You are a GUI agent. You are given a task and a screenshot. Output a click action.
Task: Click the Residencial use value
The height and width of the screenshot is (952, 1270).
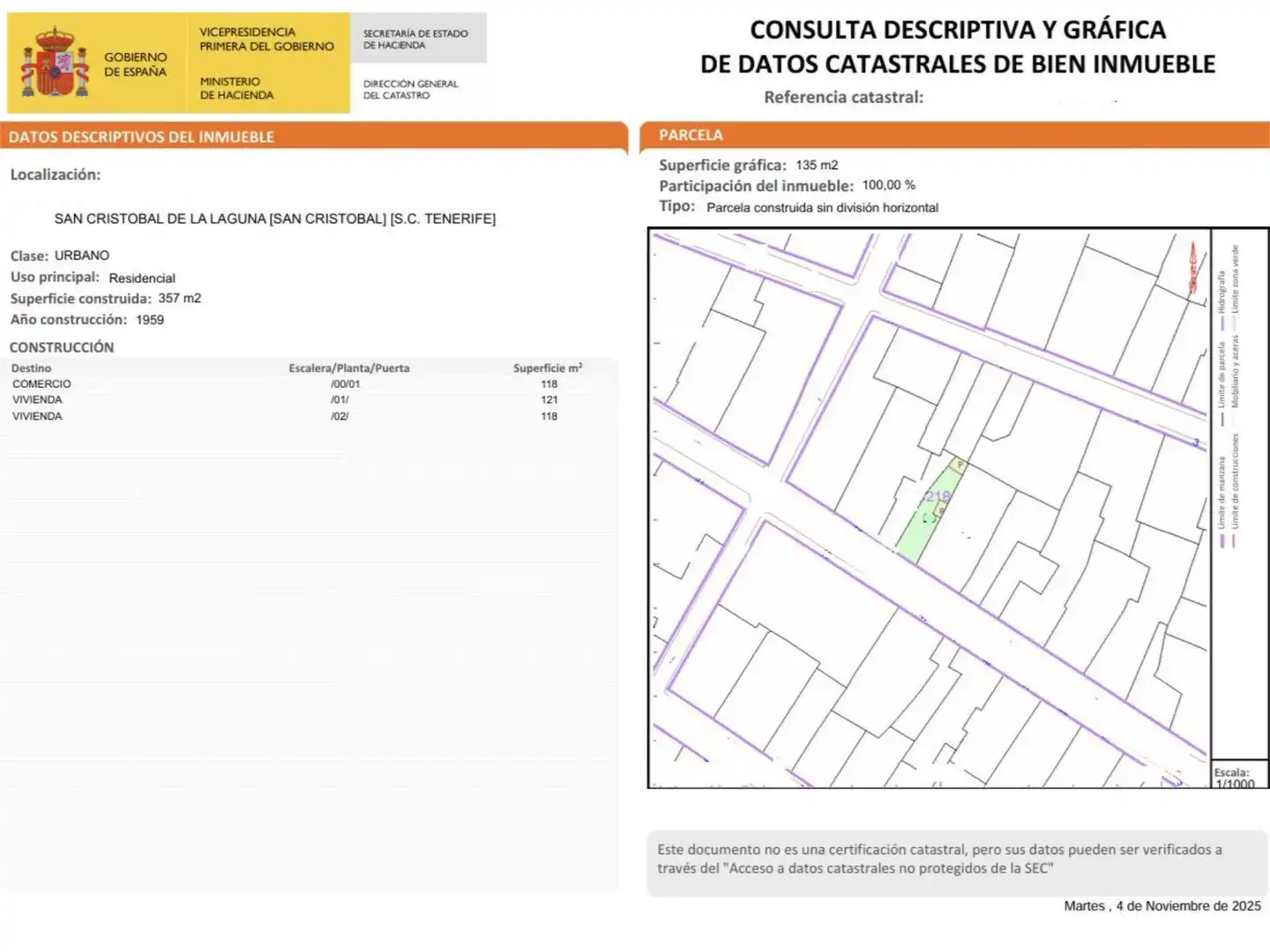(x=142, y=278)
